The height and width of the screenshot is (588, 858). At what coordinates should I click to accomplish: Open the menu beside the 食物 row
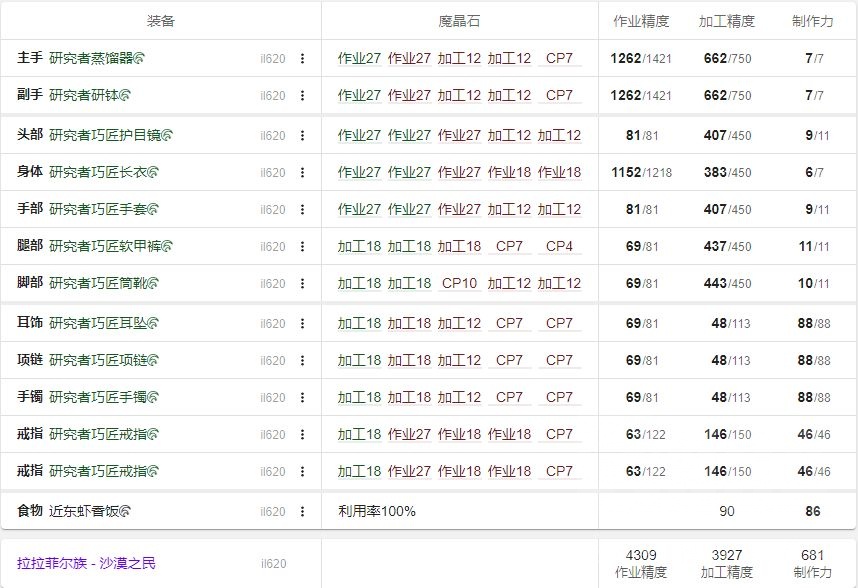tap(305, 510)
